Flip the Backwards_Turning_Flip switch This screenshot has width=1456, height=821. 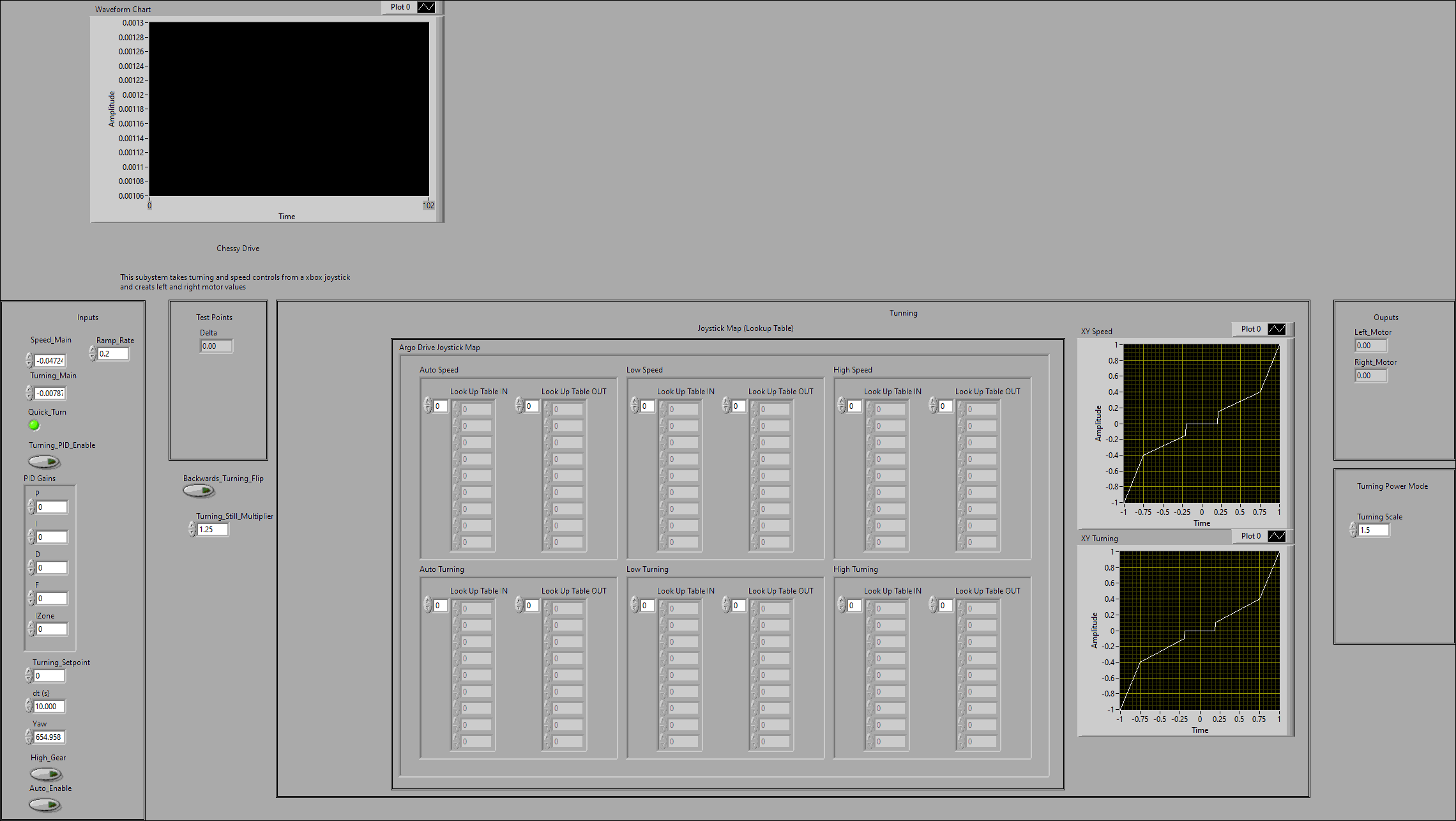[x=199, y=490]
